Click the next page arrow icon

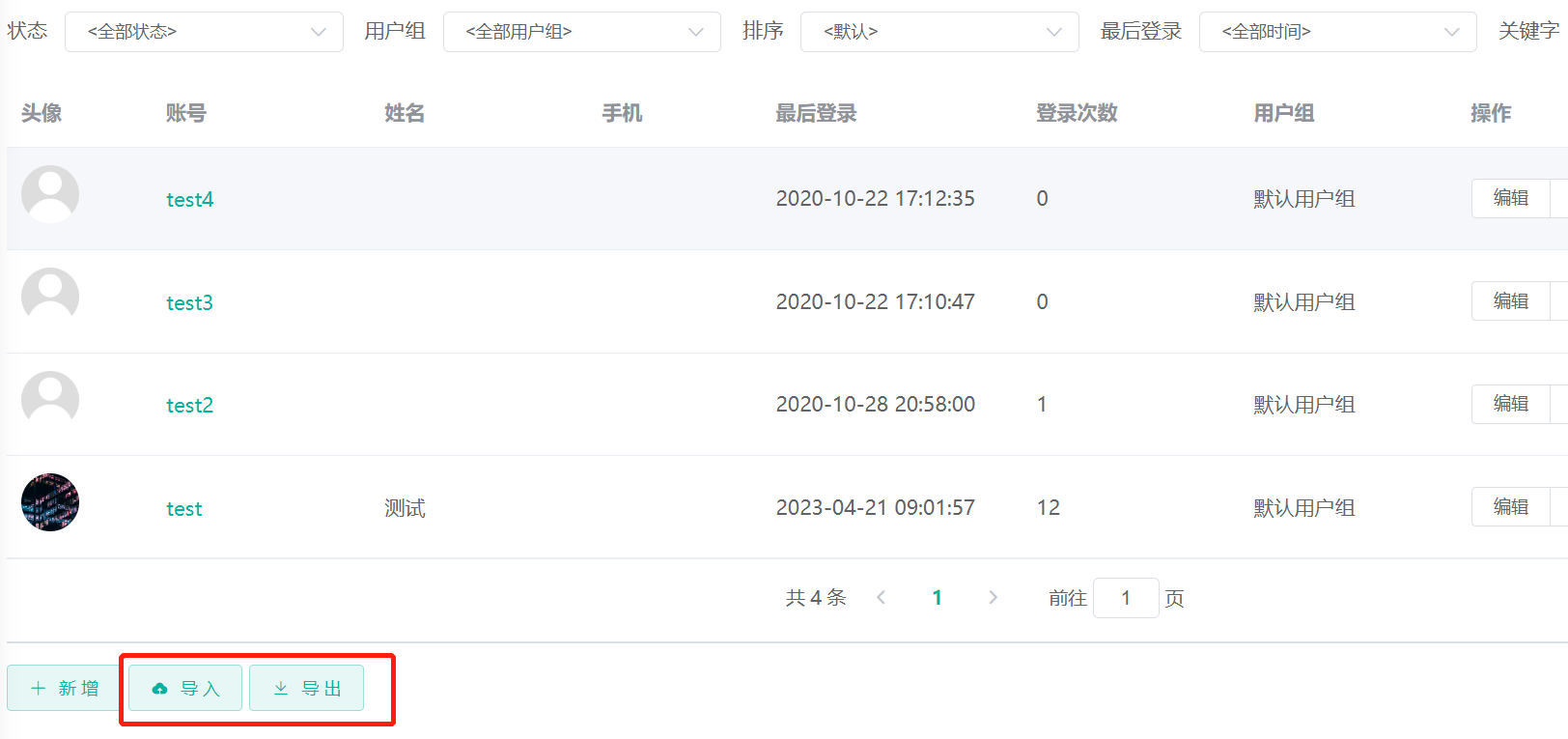[x=993, y=597]
